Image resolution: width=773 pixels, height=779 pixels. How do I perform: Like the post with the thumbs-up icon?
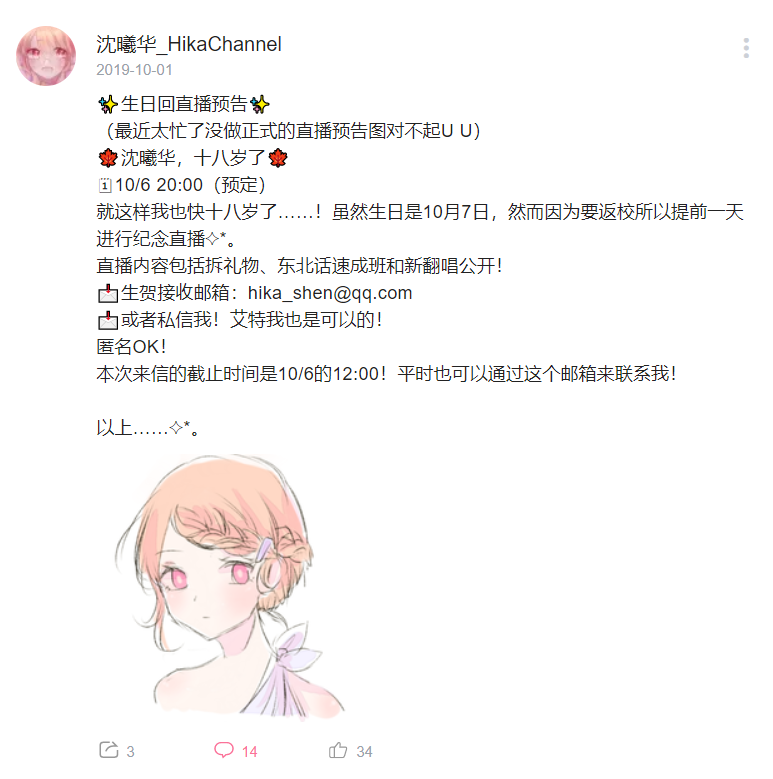point(338,750)
